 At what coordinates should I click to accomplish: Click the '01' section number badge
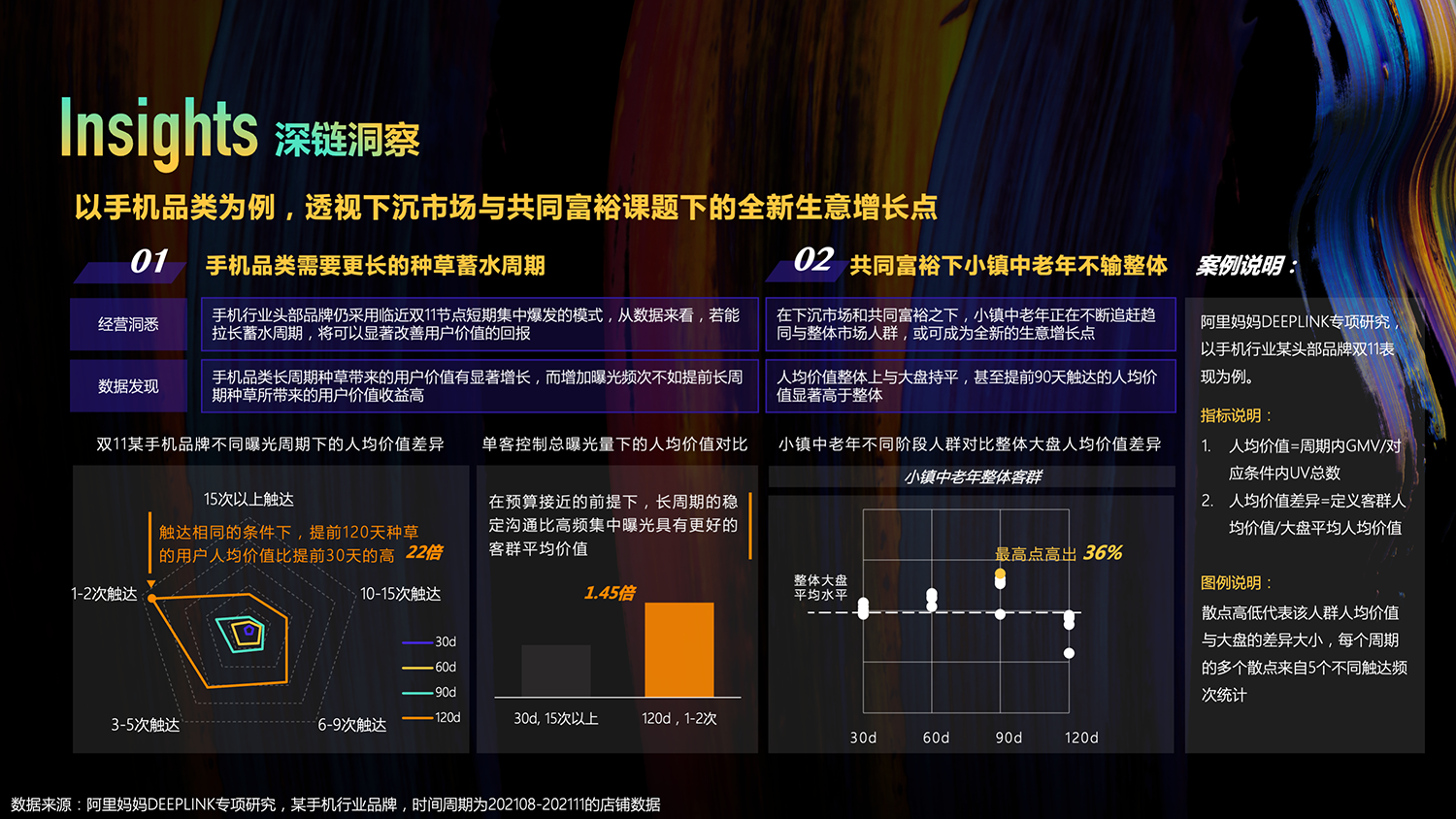pyautogui.click(x=149, y=261)
